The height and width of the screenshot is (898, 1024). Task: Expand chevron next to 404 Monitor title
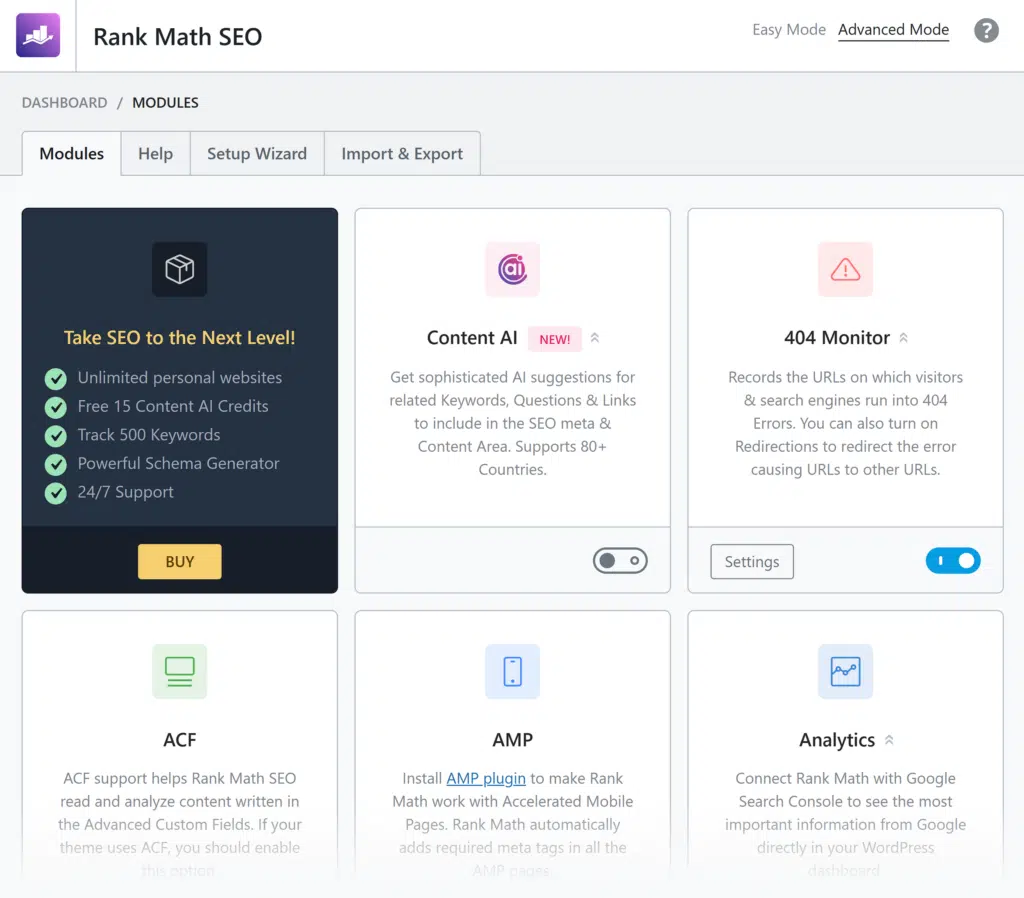point(904,338)
